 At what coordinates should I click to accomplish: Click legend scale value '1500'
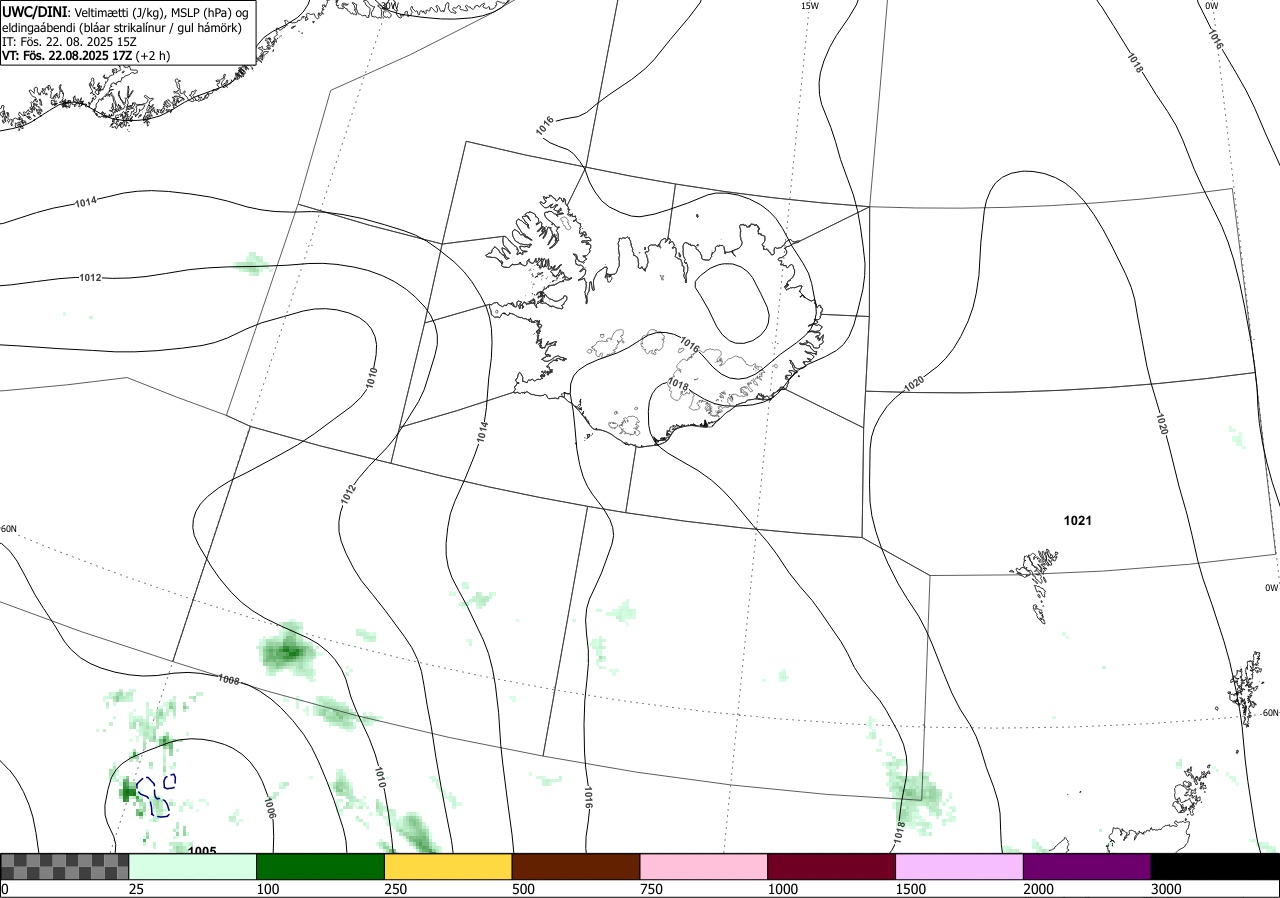pos(910,889)
